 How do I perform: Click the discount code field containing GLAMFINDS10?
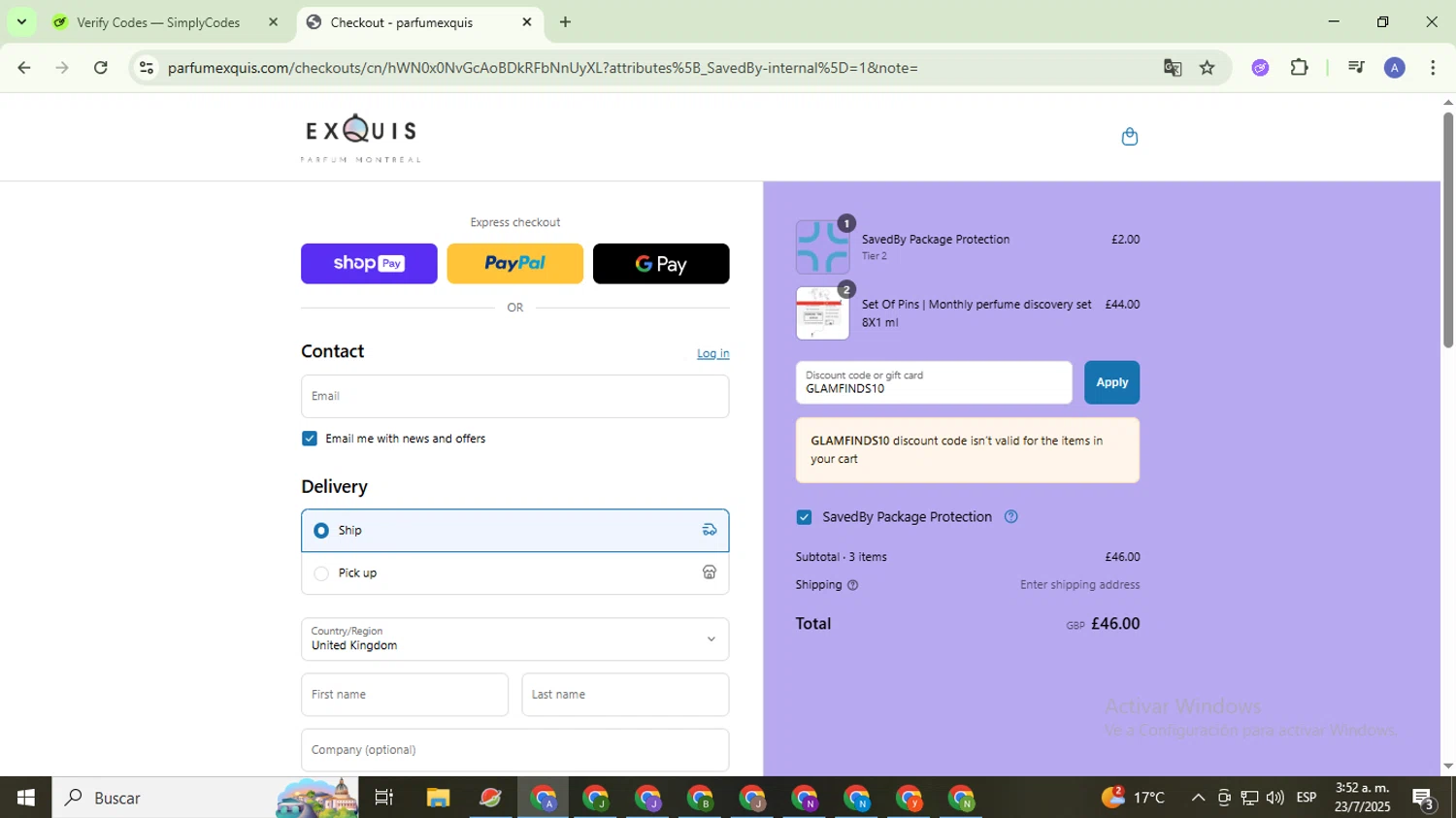click(934, 382)
